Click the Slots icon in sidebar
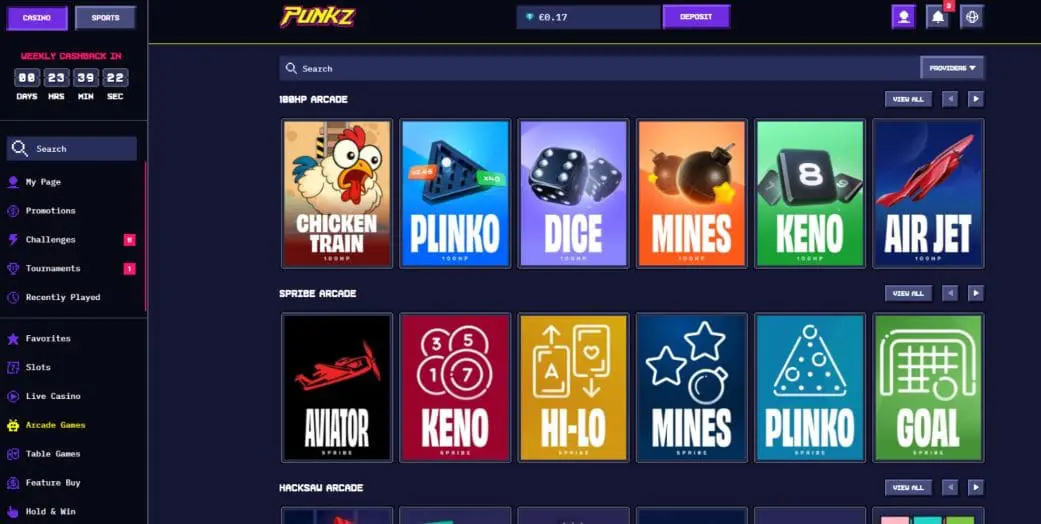This screenshot has height=524, width=1041. pos(13,367)
